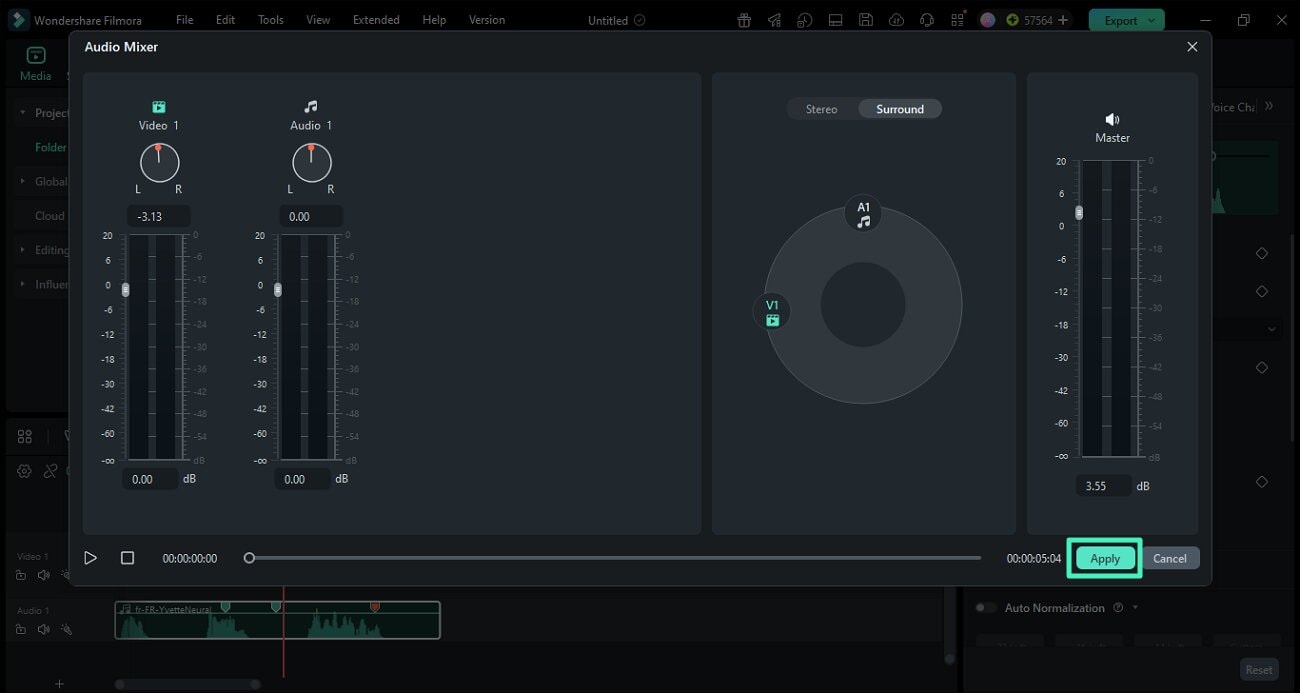Open the Export dropdown arrow
The width and height of the screenshot is (1300, 693).
coord(1152,20)
